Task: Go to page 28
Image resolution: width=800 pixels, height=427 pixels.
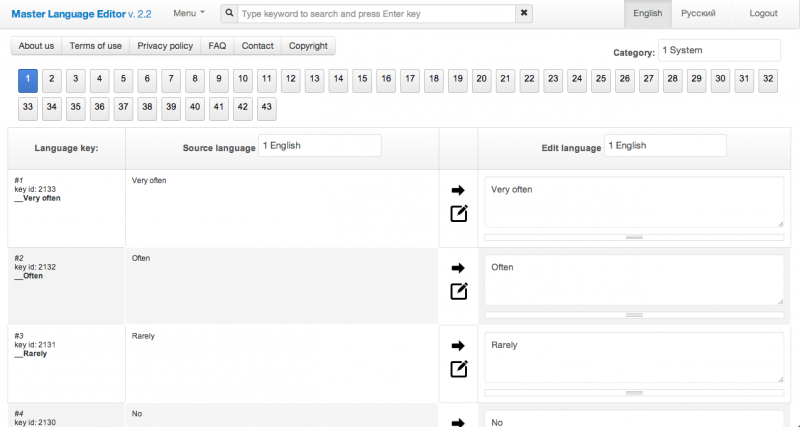Action: [x=672, y=81]
